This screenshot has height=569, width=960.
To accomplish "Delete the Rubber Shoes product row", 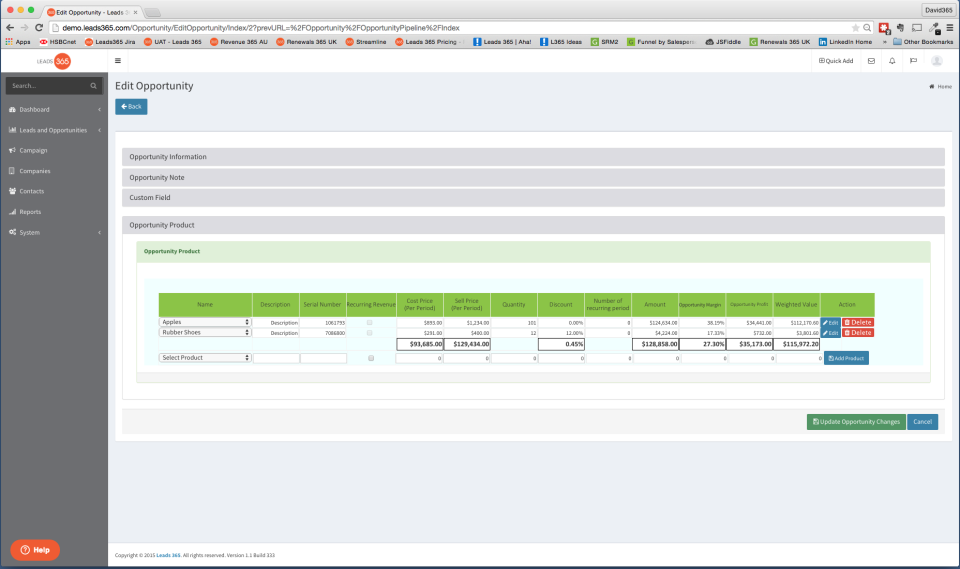I will click(858, 333).
